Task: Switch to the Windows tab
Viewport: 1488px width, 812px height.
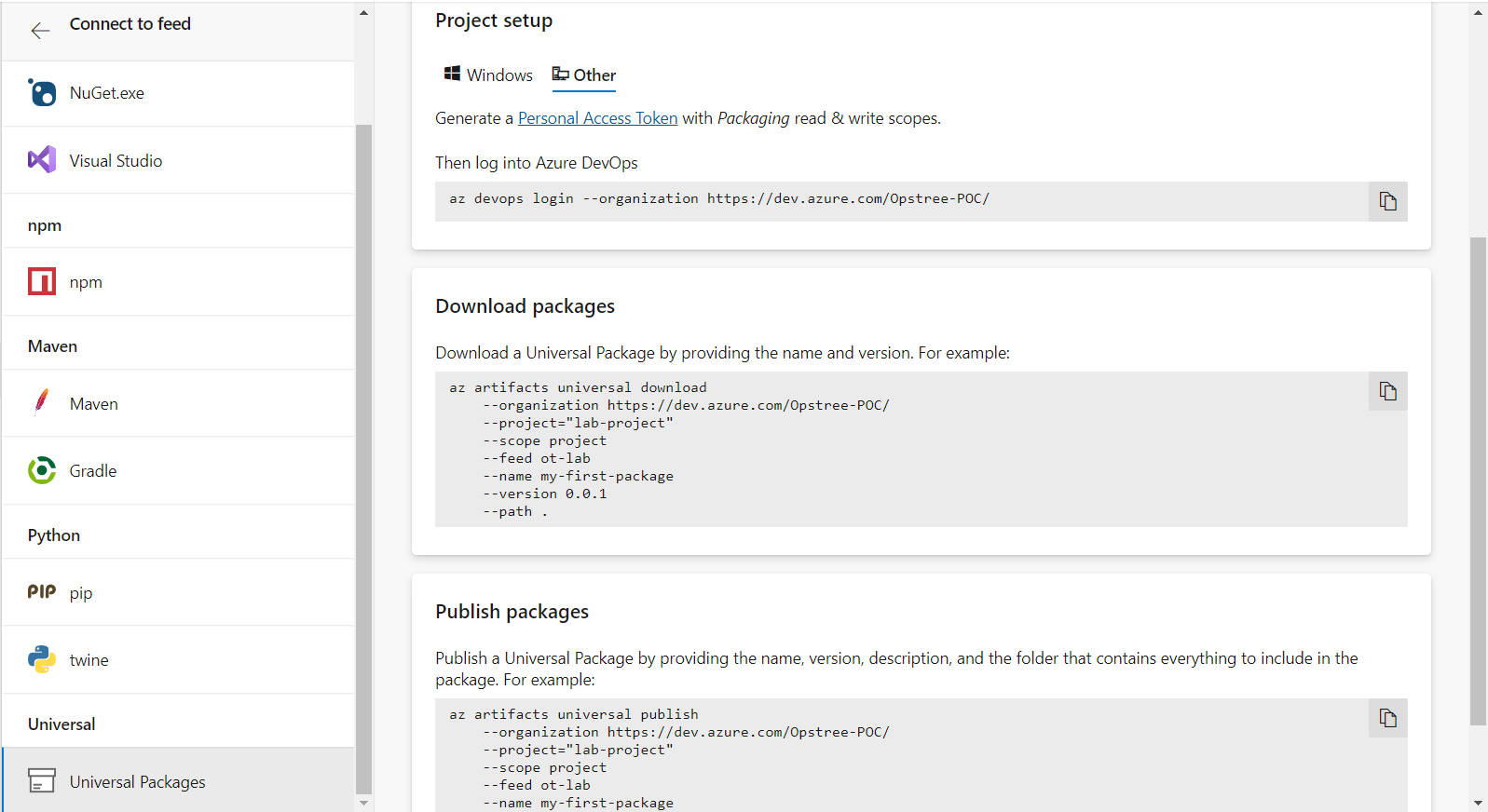Action: point(488,74)
